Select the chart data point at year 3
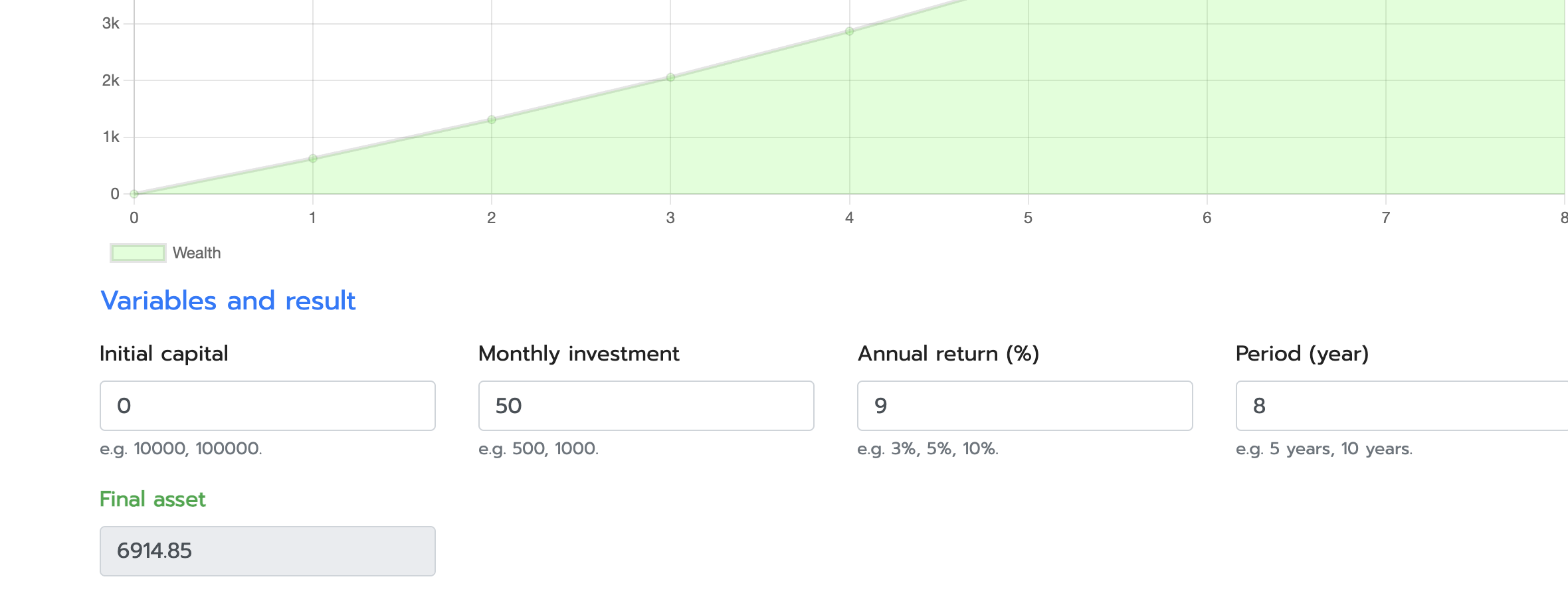The image size is (1568, 603). click(x=670, y=78)
